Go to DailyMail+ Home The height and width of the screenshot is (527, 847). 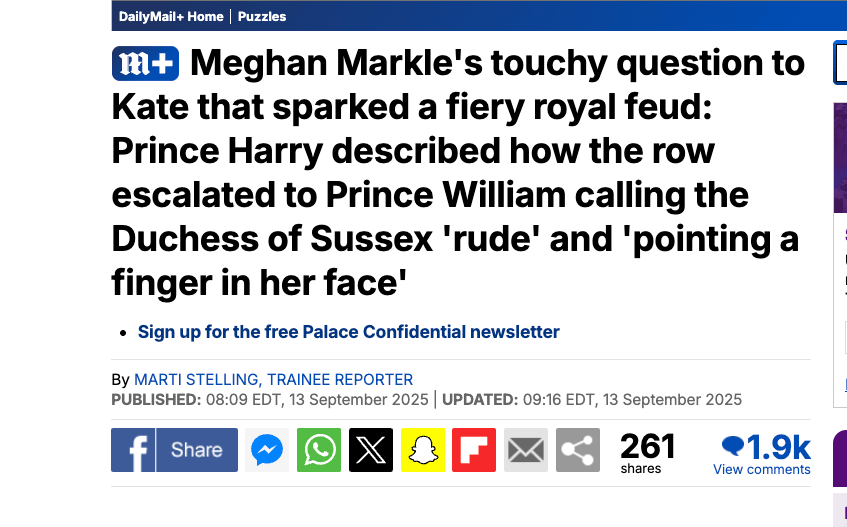click(171, 16)
